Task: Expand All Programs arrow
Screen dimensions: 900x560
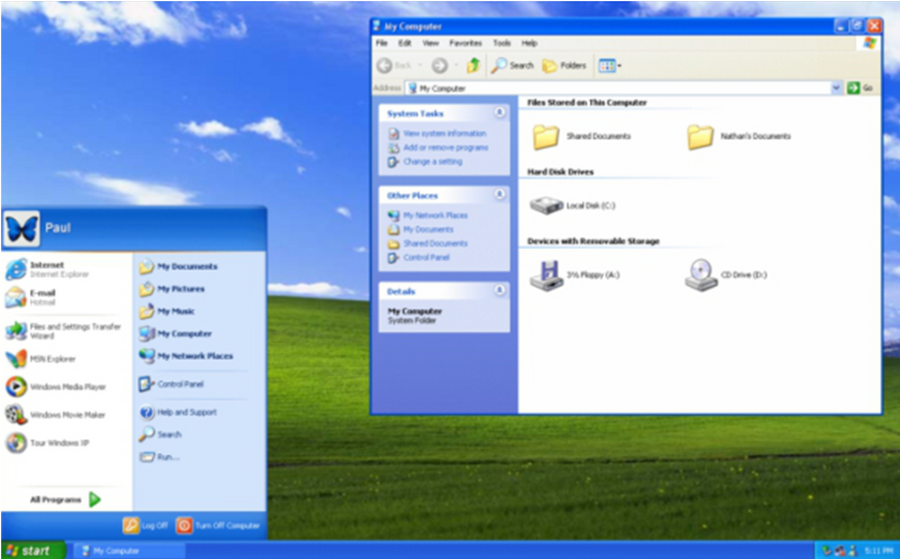Action: click(95, 499)
